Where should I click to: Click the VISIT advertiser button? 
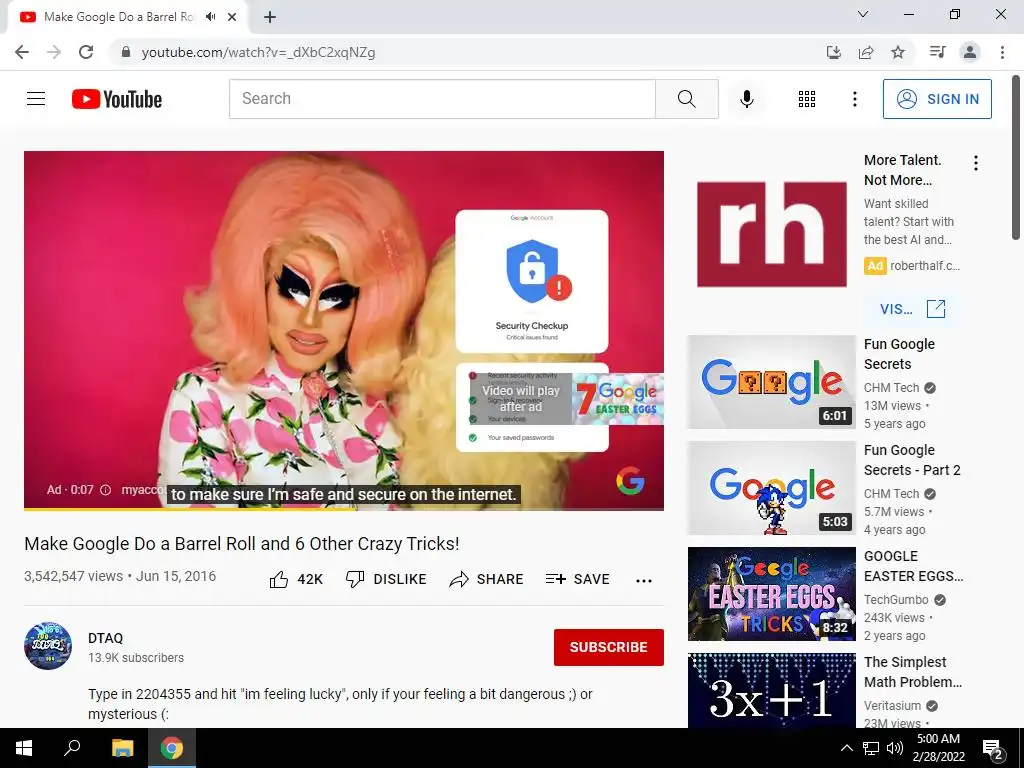tap(912, 309)
